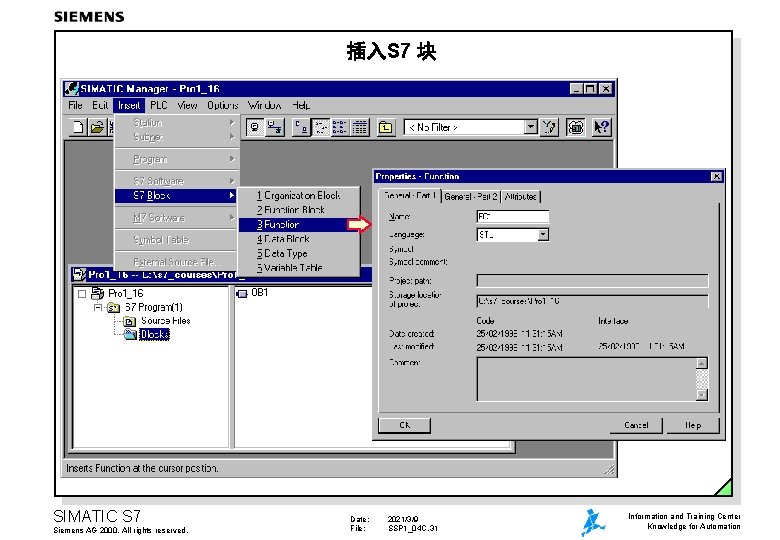The width and height of the screenshot is (780, 540).
Task: Expand the Station submenu arrow
Action: point(232,122)
